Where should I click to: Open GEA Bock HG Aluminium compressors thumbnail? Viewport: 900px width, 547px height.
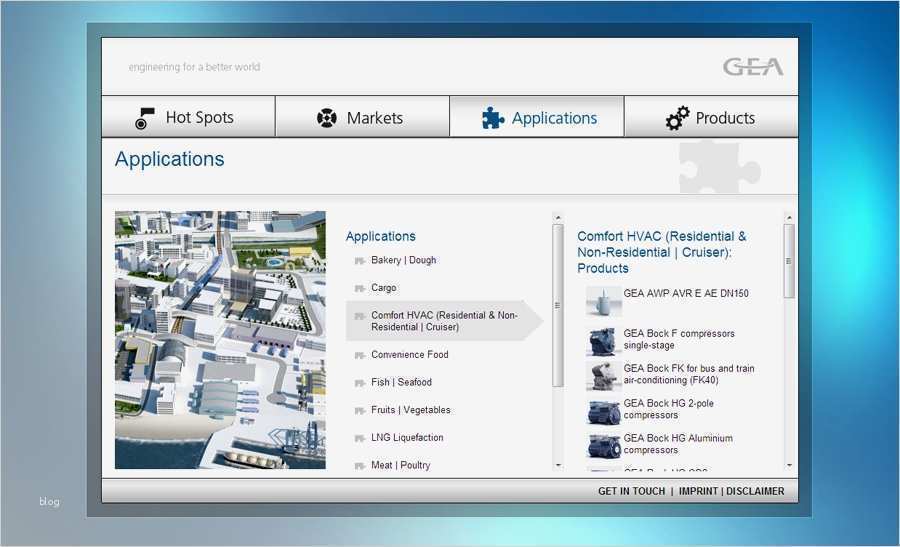coord(603,446)
